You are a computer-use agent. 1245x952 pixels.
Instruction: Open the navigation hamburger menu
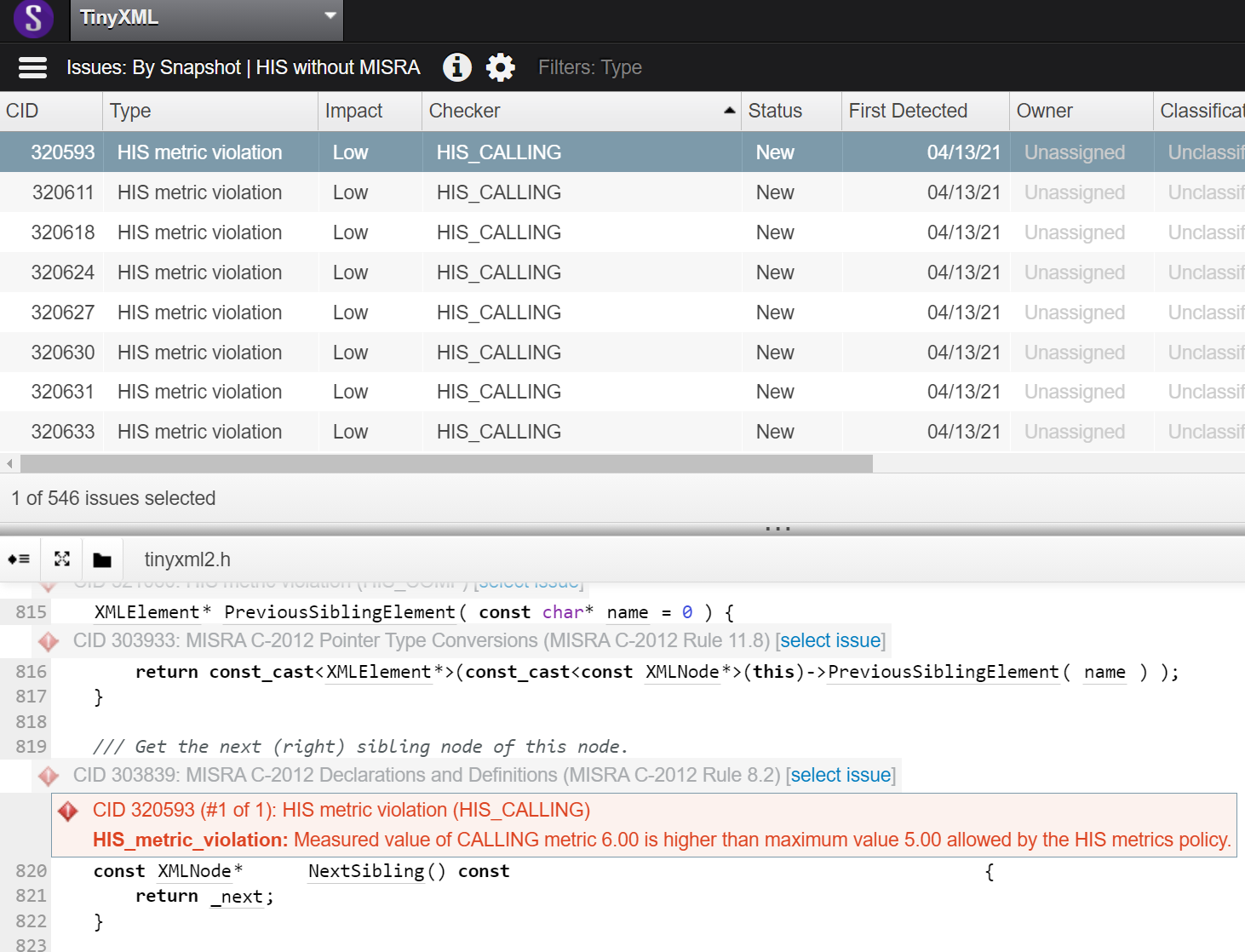(32, 67)
